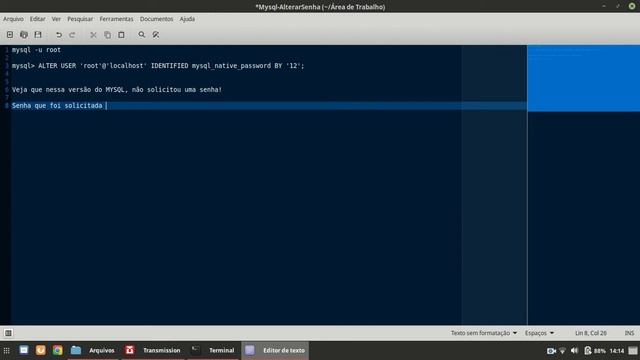This screenshot has height=360, width=640.
Task: Open the Wi-Fi network tray icon
Action: pos(562,351)
